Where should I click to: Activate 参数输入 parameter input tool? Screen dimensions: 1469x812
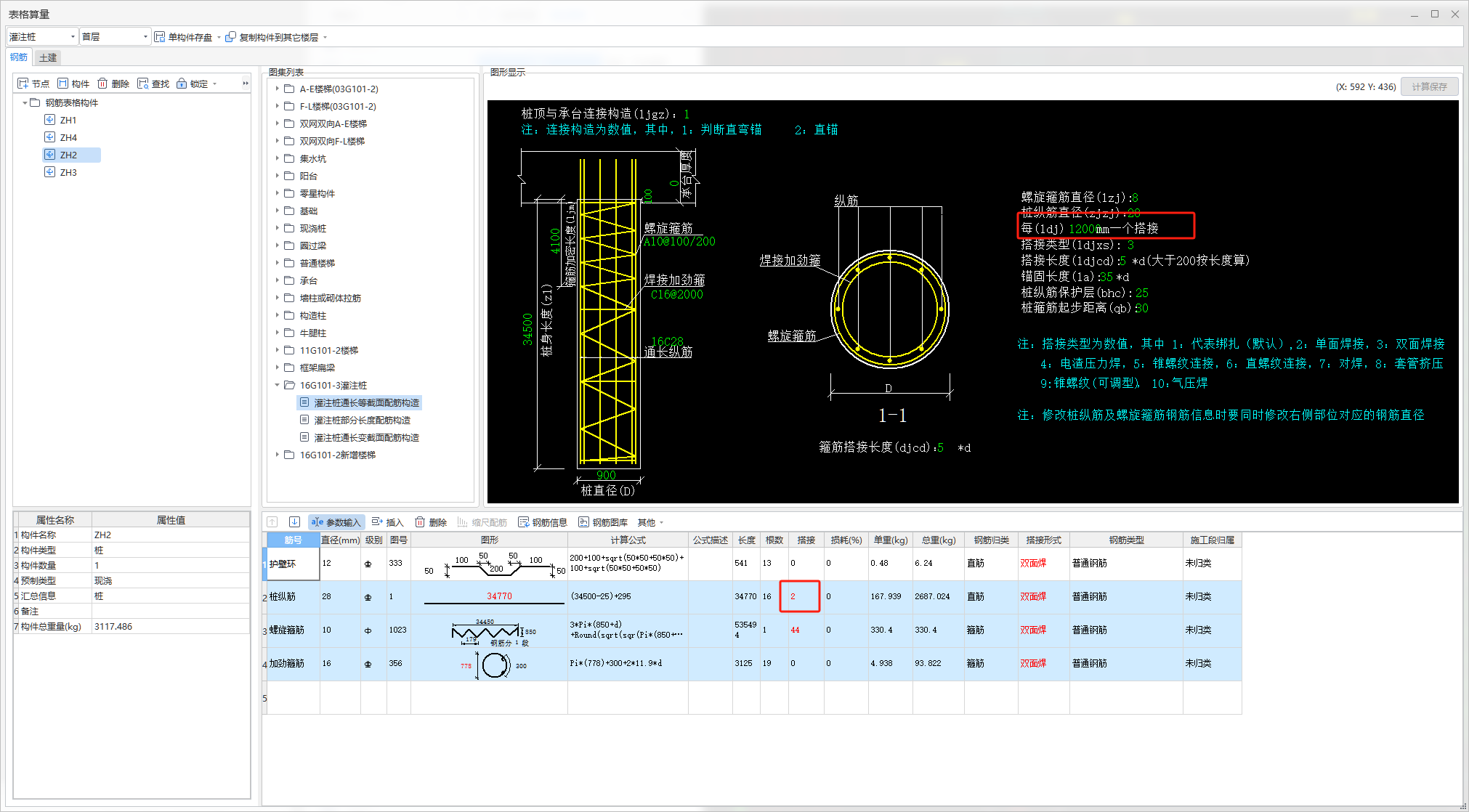pyautogui.click(x=336, y=521)
